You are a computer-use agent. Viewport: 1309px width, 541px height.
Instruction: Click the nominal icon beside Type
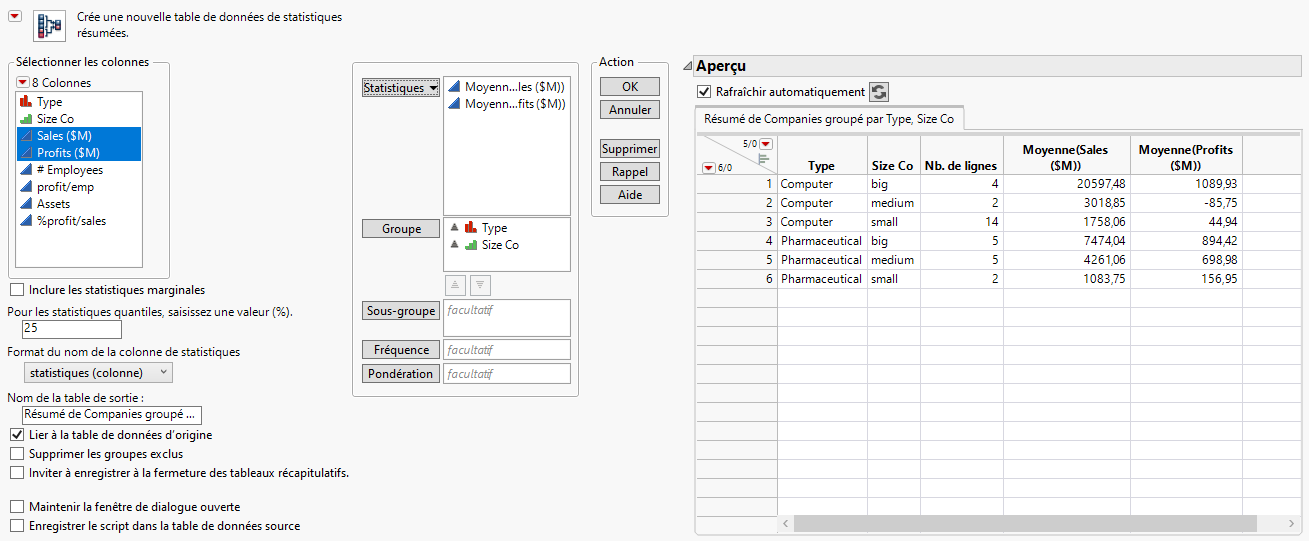point(26,102)
